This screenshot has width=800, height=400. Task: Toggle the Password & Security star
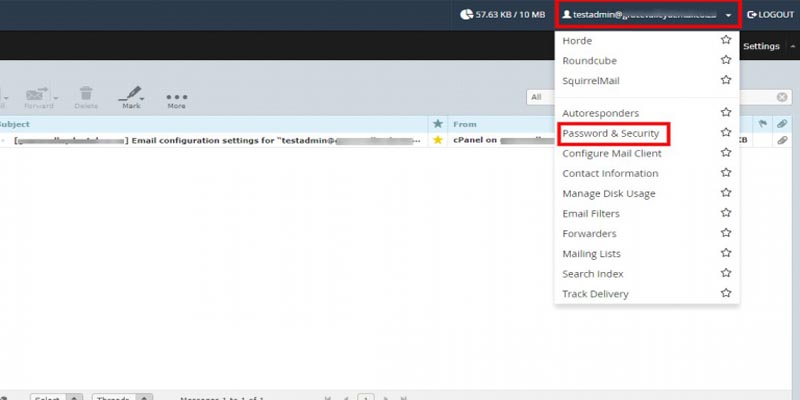click(726, 132)
